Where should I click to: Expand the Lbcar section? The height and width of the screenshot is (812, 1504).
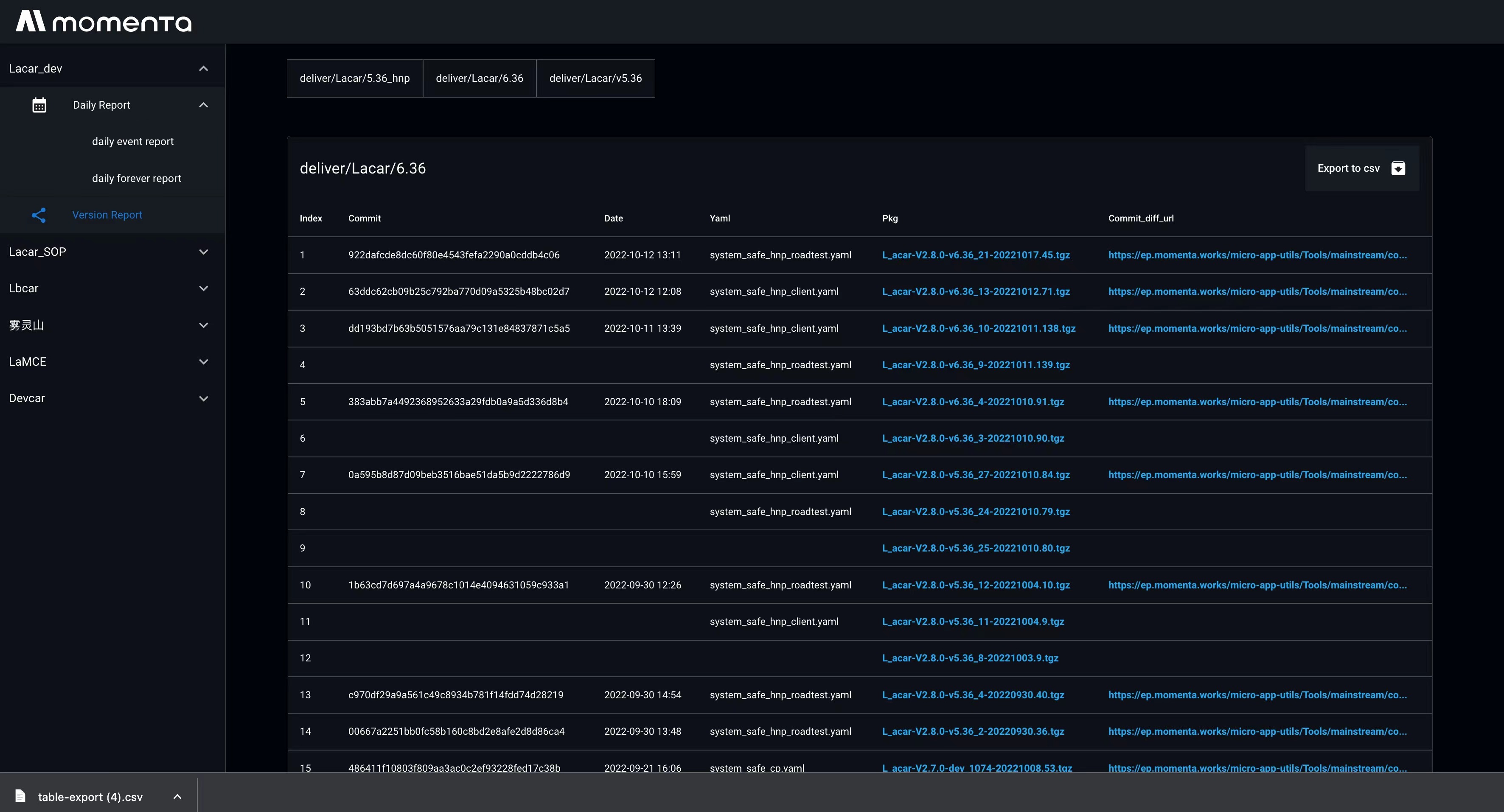(112, 288)
